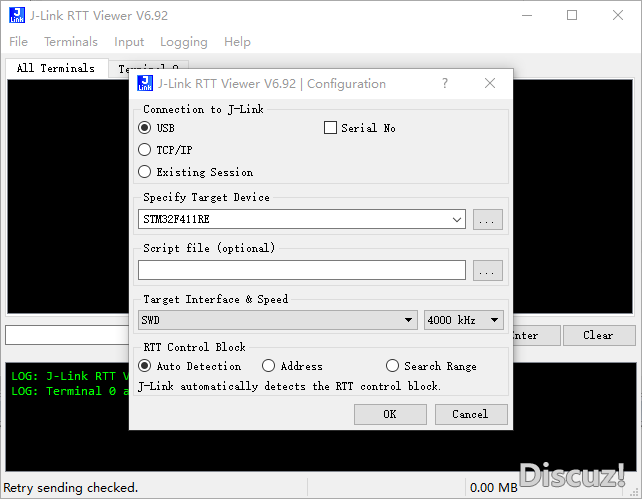Open the Input menu

(129, 42)
